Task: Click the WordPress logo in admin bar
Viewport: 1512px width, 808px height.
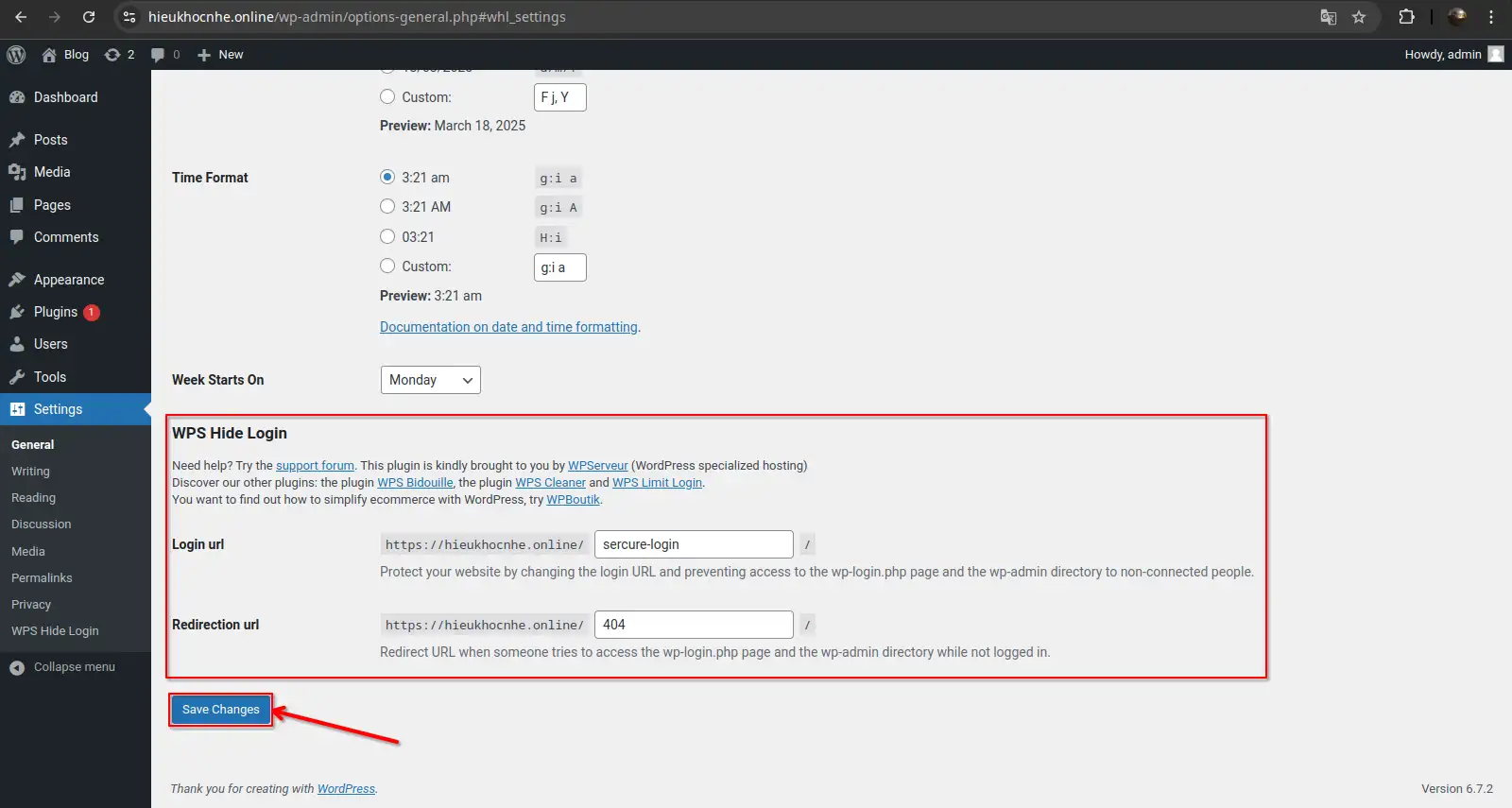Action: [x=16, y=55]
